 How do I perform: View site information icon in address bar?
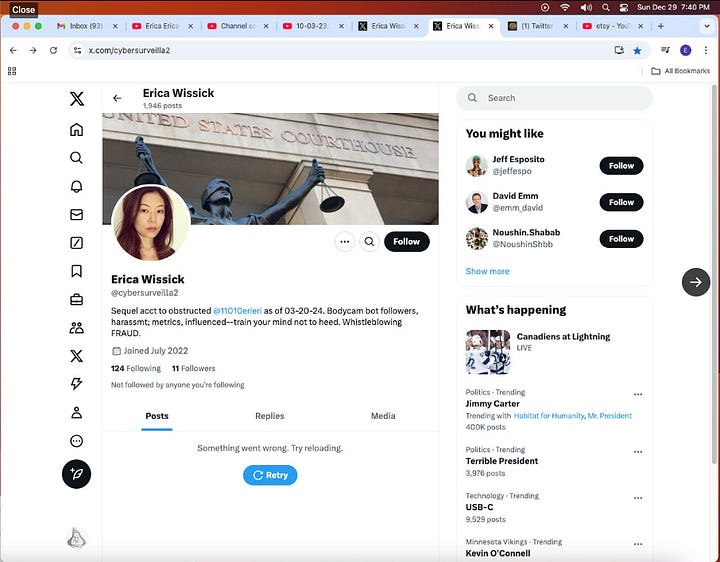pos(78,51)
